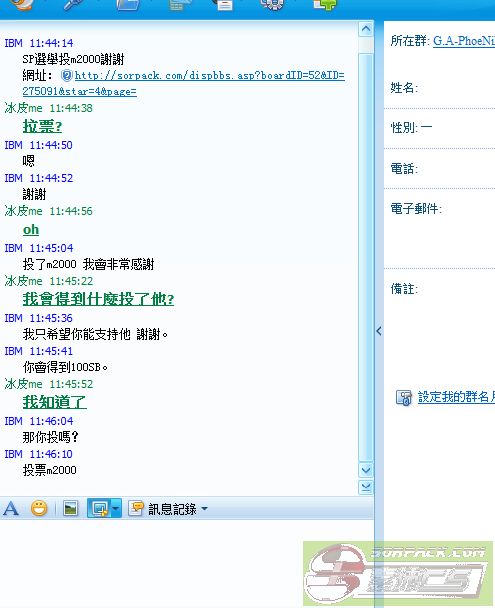The height and width of the screenshot is (608, 495).
Task: Select the '我知道了' message
Action: (x=54, y=402)
